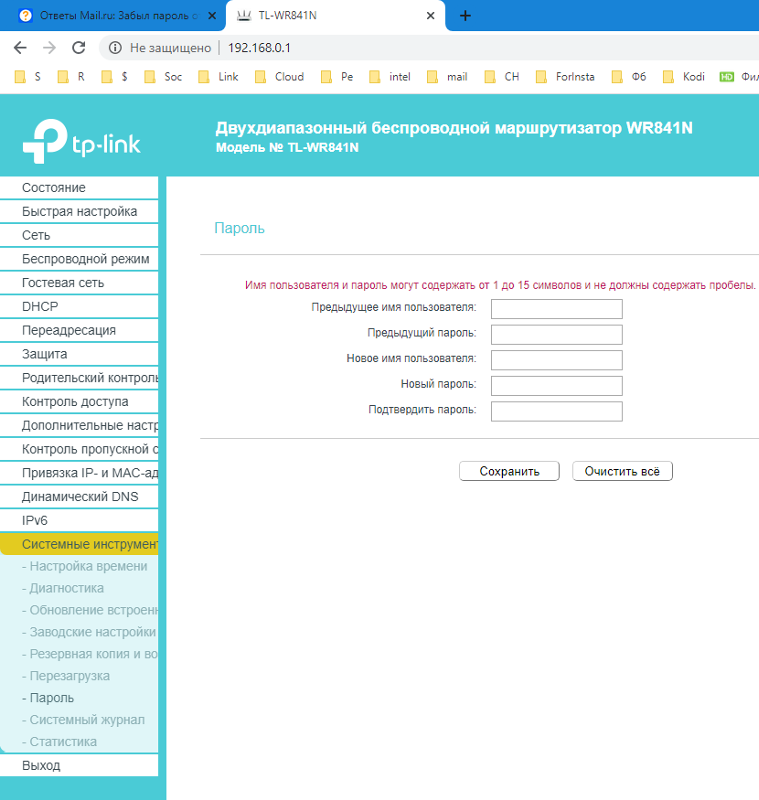
Task: Open Быстрая настройка in sidebar
Action: point(79,211)
